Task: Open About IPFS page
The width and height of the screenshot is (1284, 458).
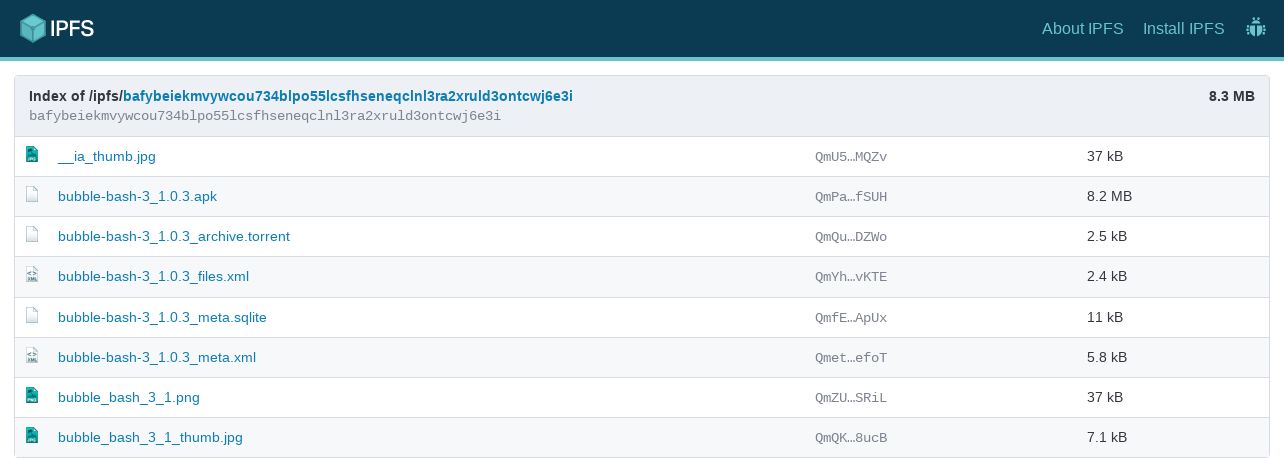Action: [1083, 28]
